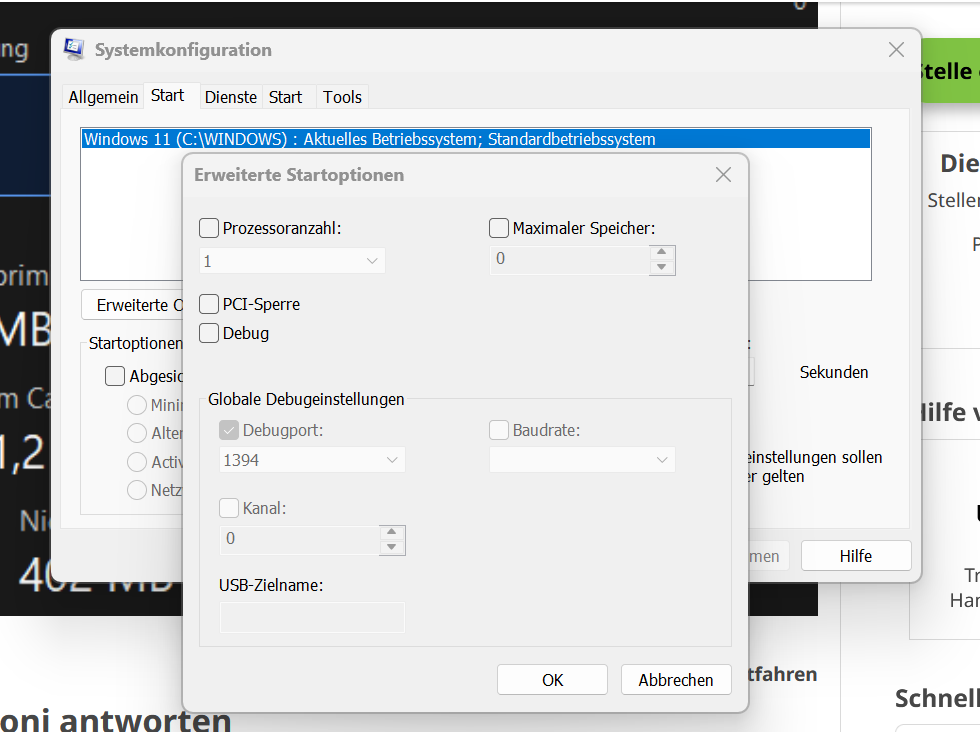Toggle the Baudrate checkbox

[x=499, y=430]
